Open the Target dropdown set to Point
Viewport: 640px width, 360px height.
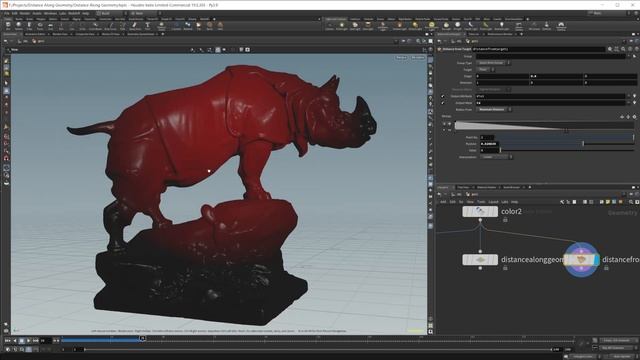[485, 69]
